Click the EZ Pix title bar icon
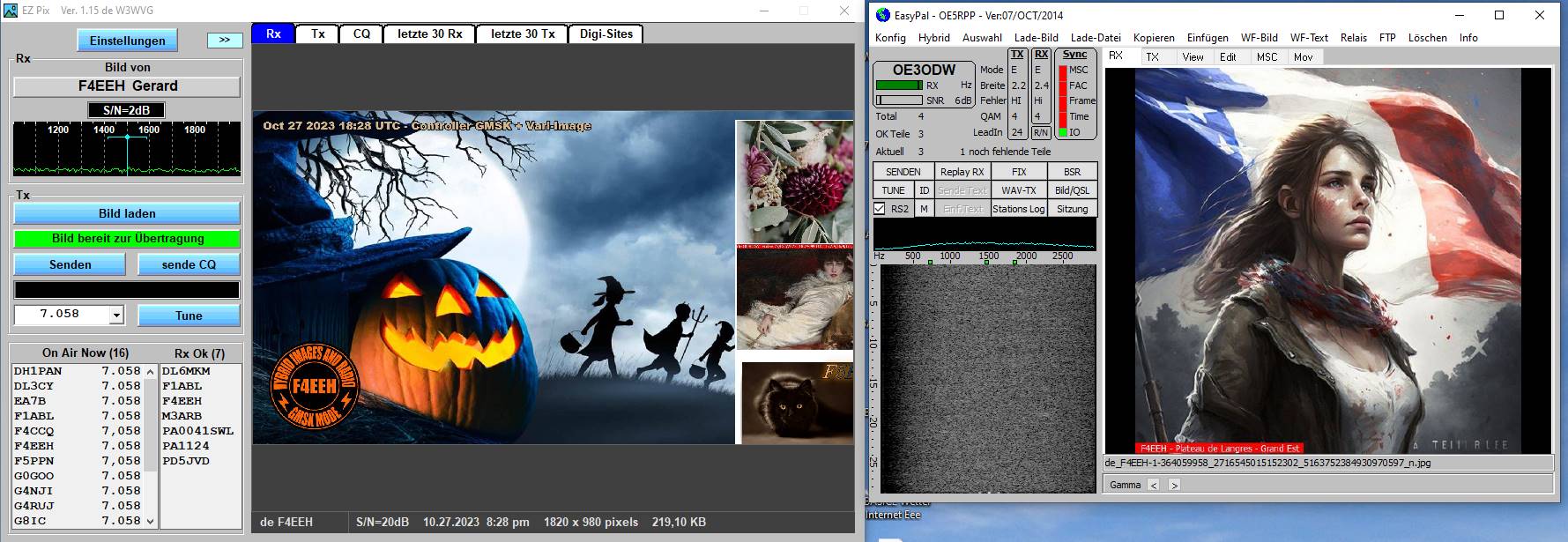Screen dimensions: 1568x542 coord(11,11)
